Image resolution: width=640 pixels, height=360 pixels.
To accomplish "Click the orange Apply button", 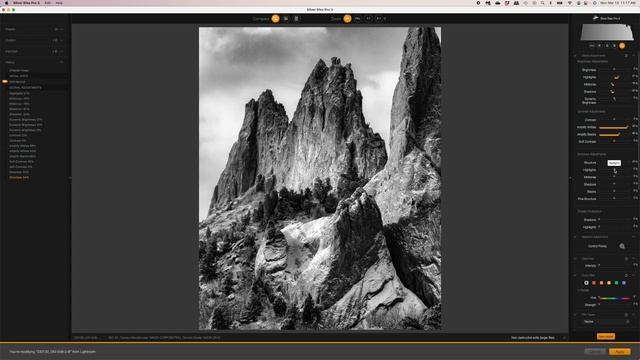I will [x=620, y=351].
